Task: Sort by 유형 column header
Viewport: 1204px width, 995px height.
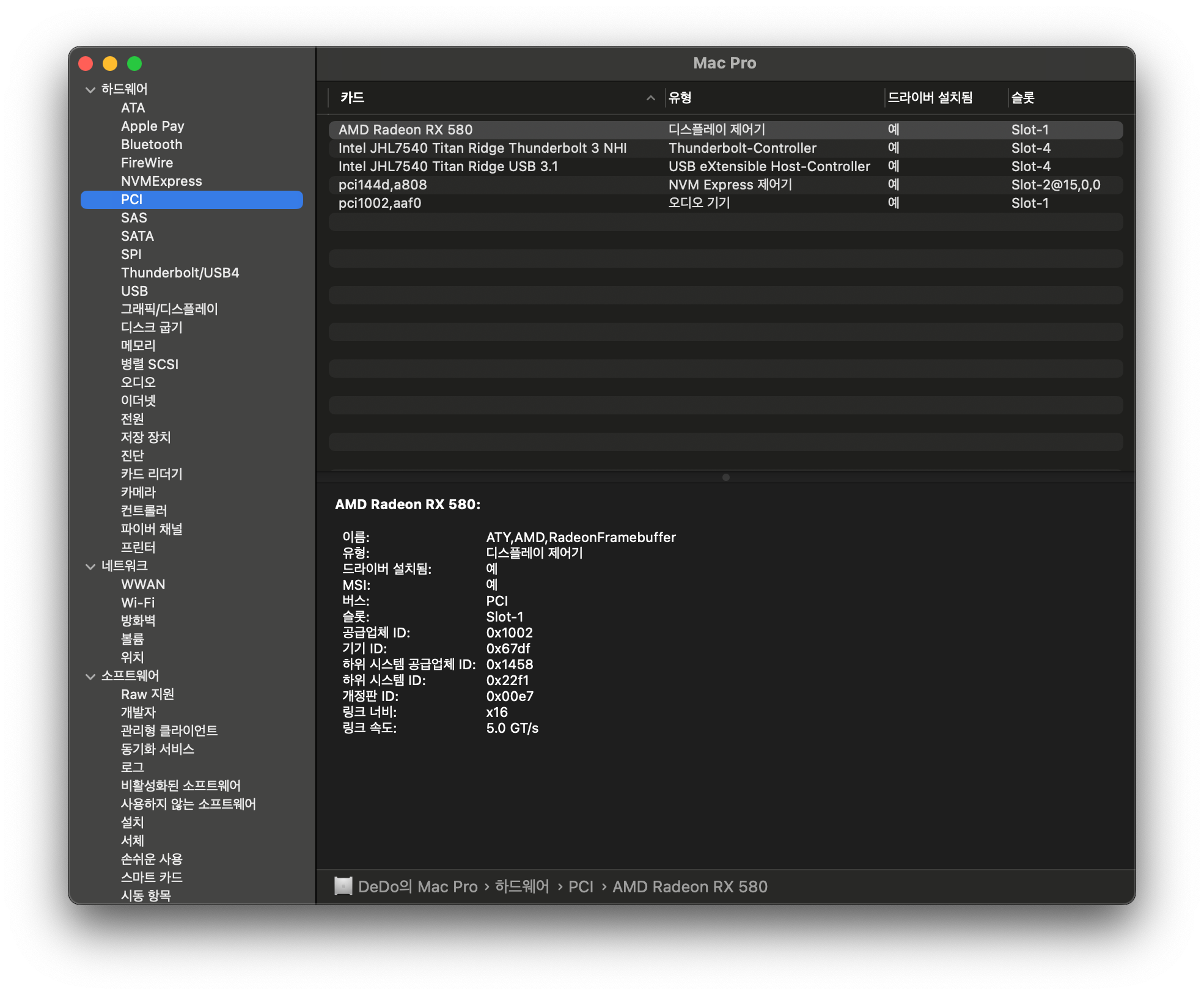Action: tap(680, 98)
